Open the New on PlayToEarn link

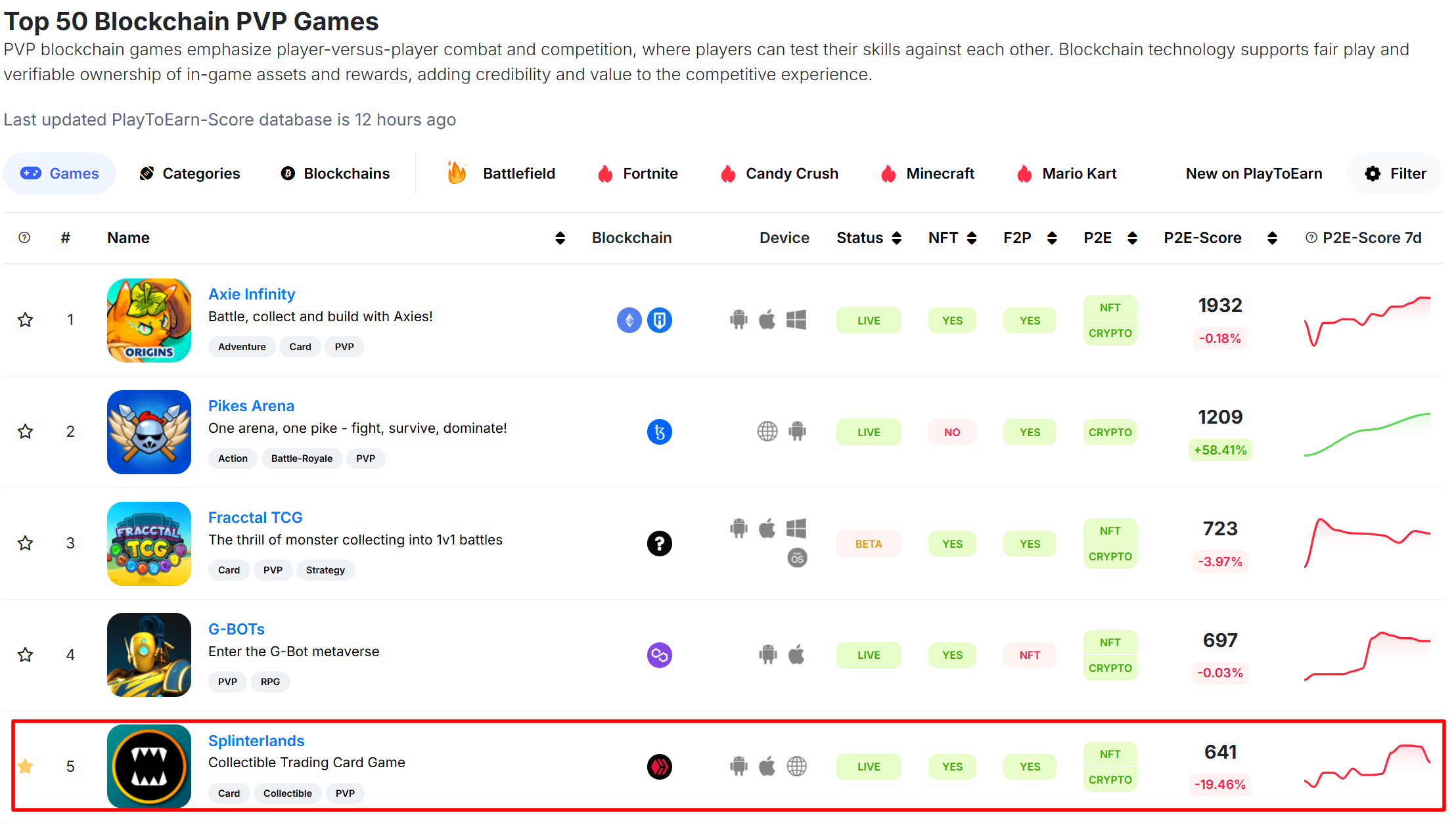tap(1254, 174)
